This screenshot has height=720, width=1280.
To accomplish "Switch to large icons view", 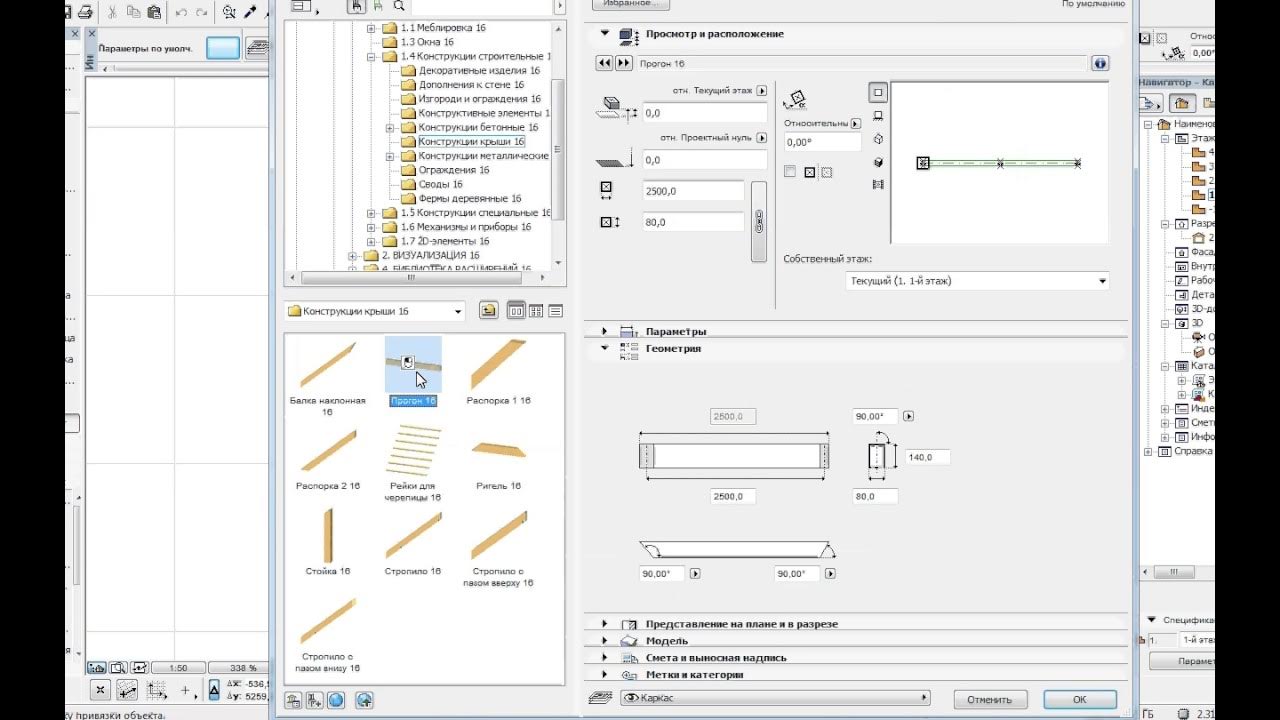I will click(517, 311).
